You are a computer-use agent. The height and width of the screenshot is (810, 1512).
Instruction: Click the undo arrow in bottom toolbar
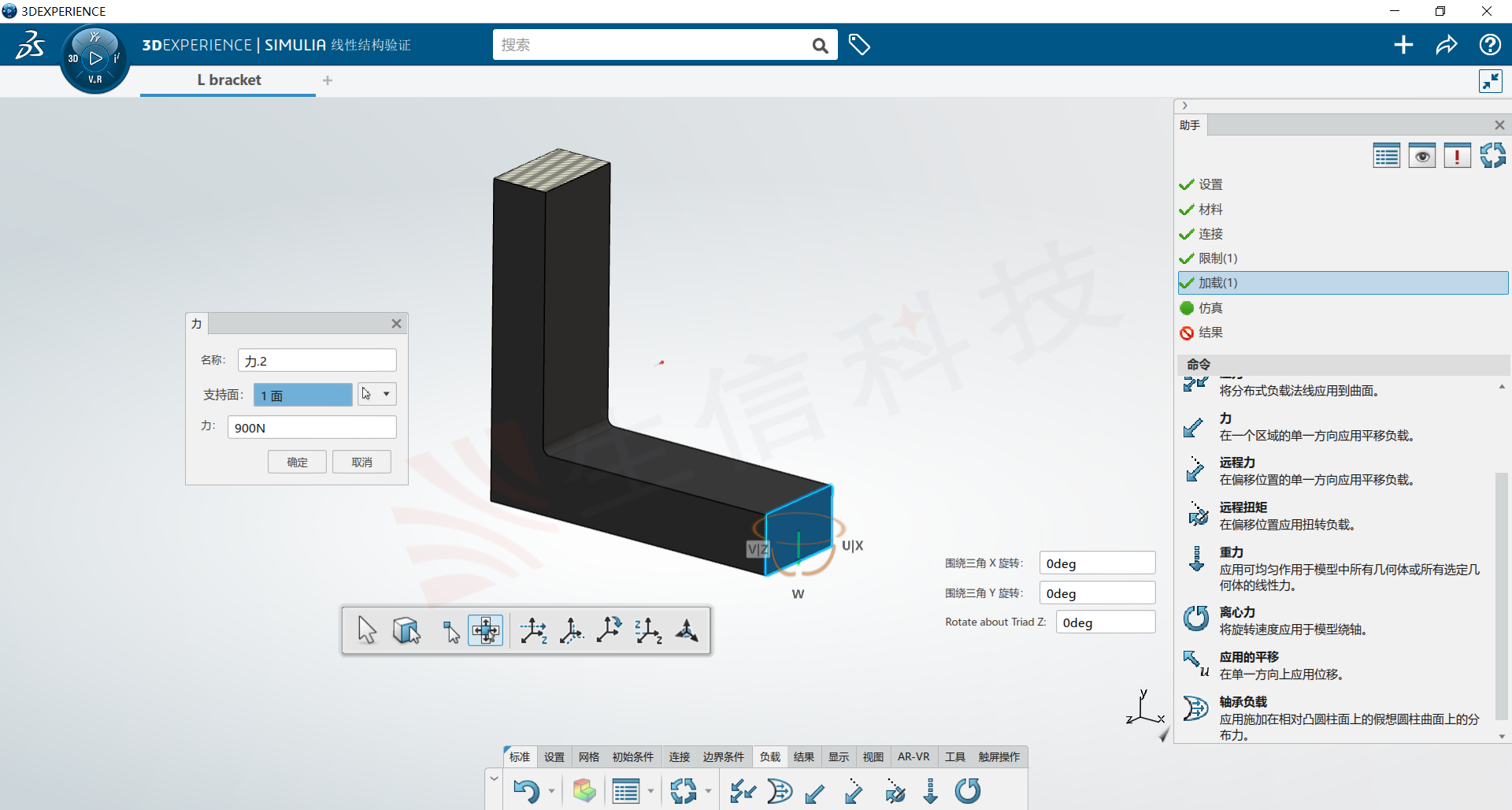point(526,790)
